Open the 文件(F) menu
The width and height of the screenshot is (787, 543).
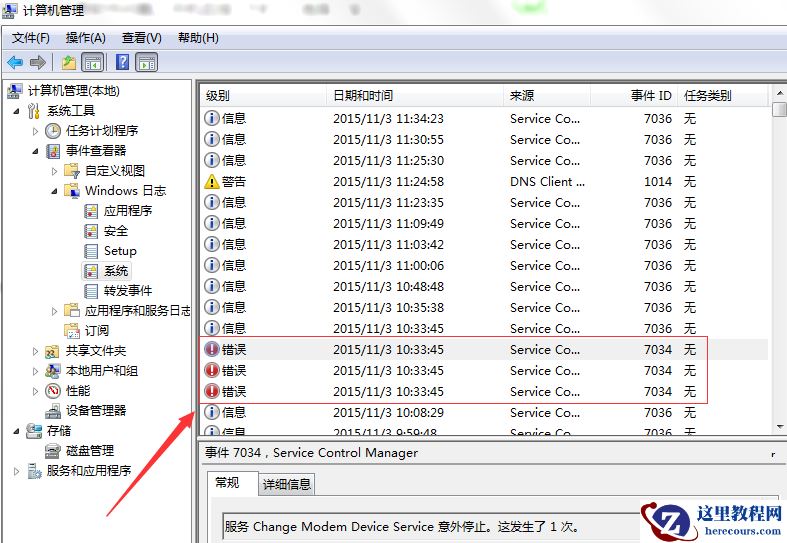click(30, 38)
